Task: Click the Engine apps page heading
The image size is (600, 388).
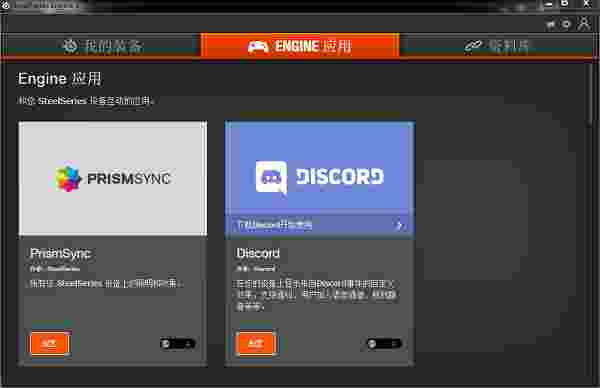Action: (x=60, y=79)
